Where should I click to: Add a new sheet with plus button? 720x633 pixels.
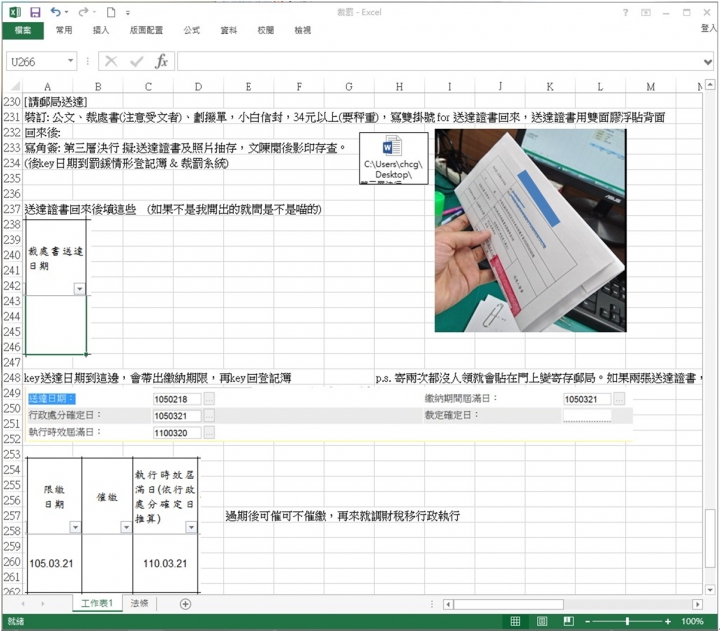185,604
